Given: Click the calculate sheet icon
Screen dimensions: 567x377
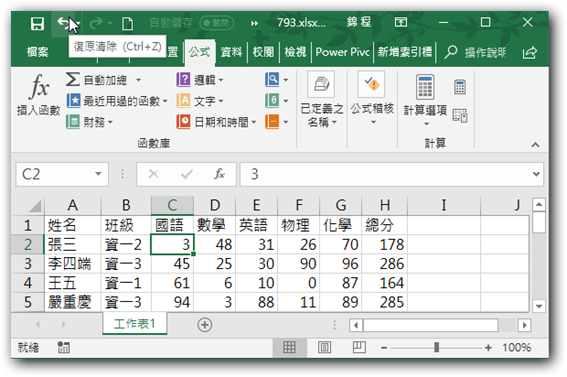Looking at the screenshot, I should coord(460,116).
